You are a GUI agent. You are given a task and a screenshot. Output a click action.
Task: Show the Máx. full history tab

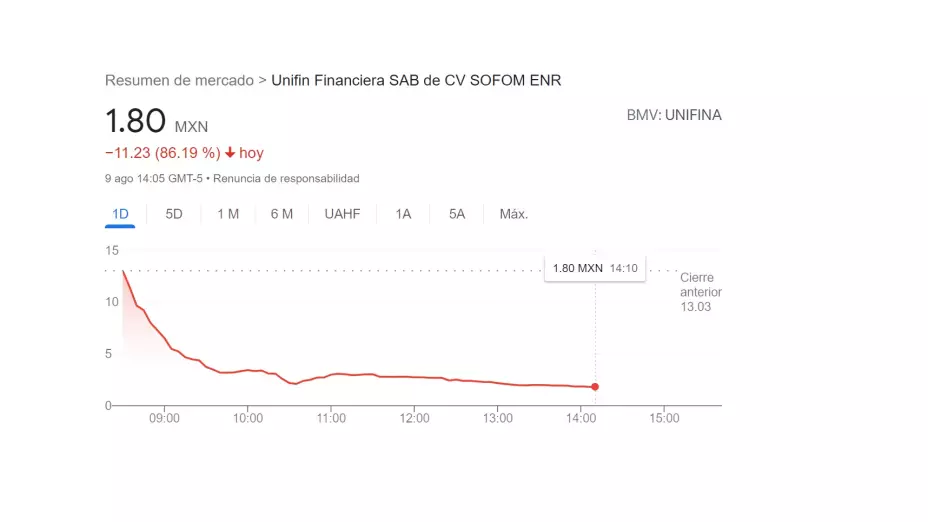tap(514, 214)
